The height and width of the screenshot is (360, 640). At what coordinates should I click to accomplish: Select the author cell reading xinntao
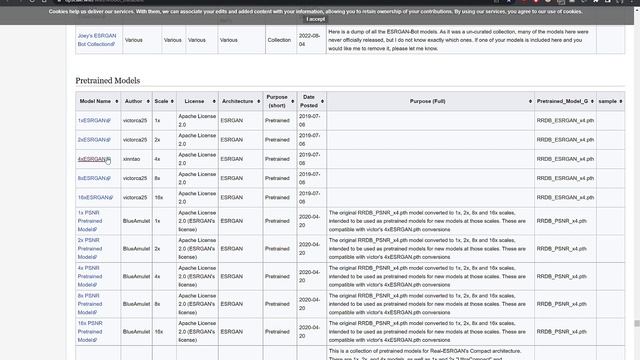(131, 159)
